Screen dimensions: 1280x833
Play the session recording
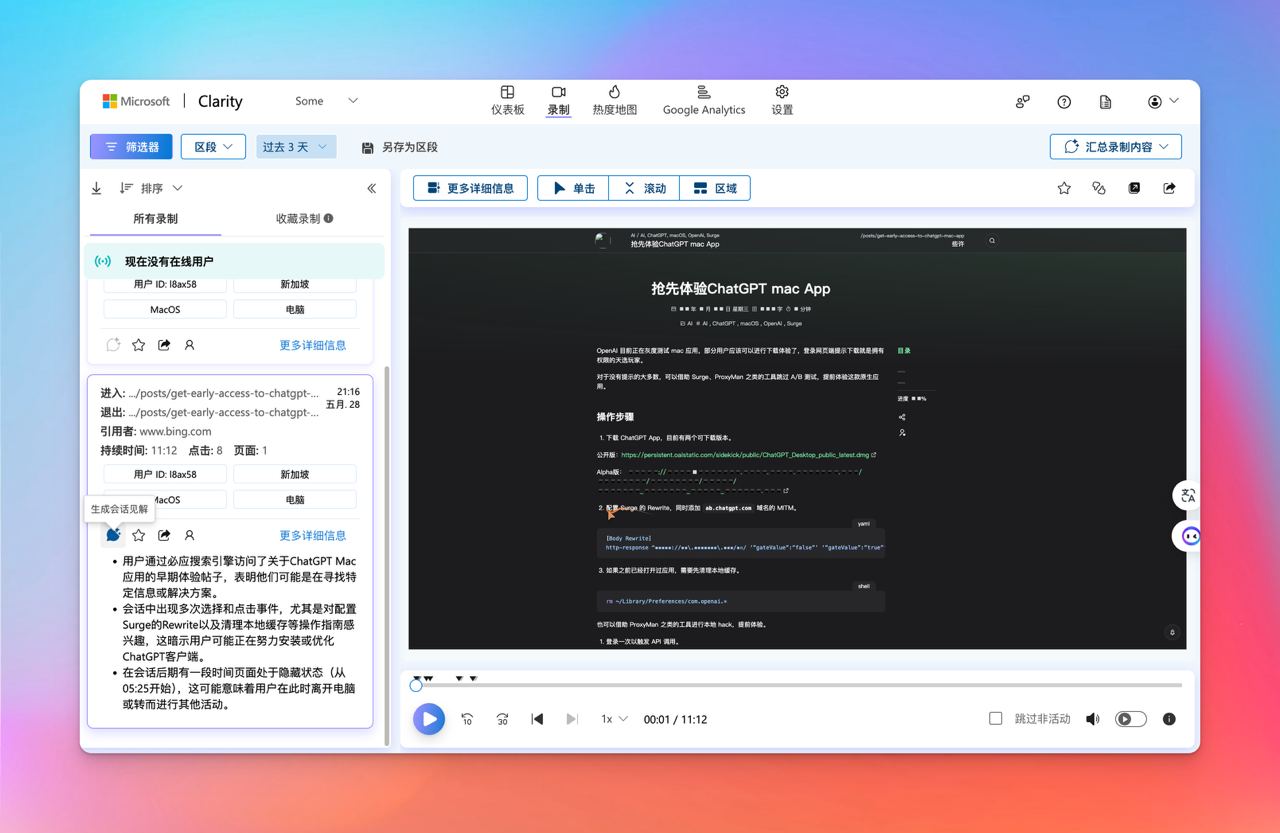(x=429, y=718)
